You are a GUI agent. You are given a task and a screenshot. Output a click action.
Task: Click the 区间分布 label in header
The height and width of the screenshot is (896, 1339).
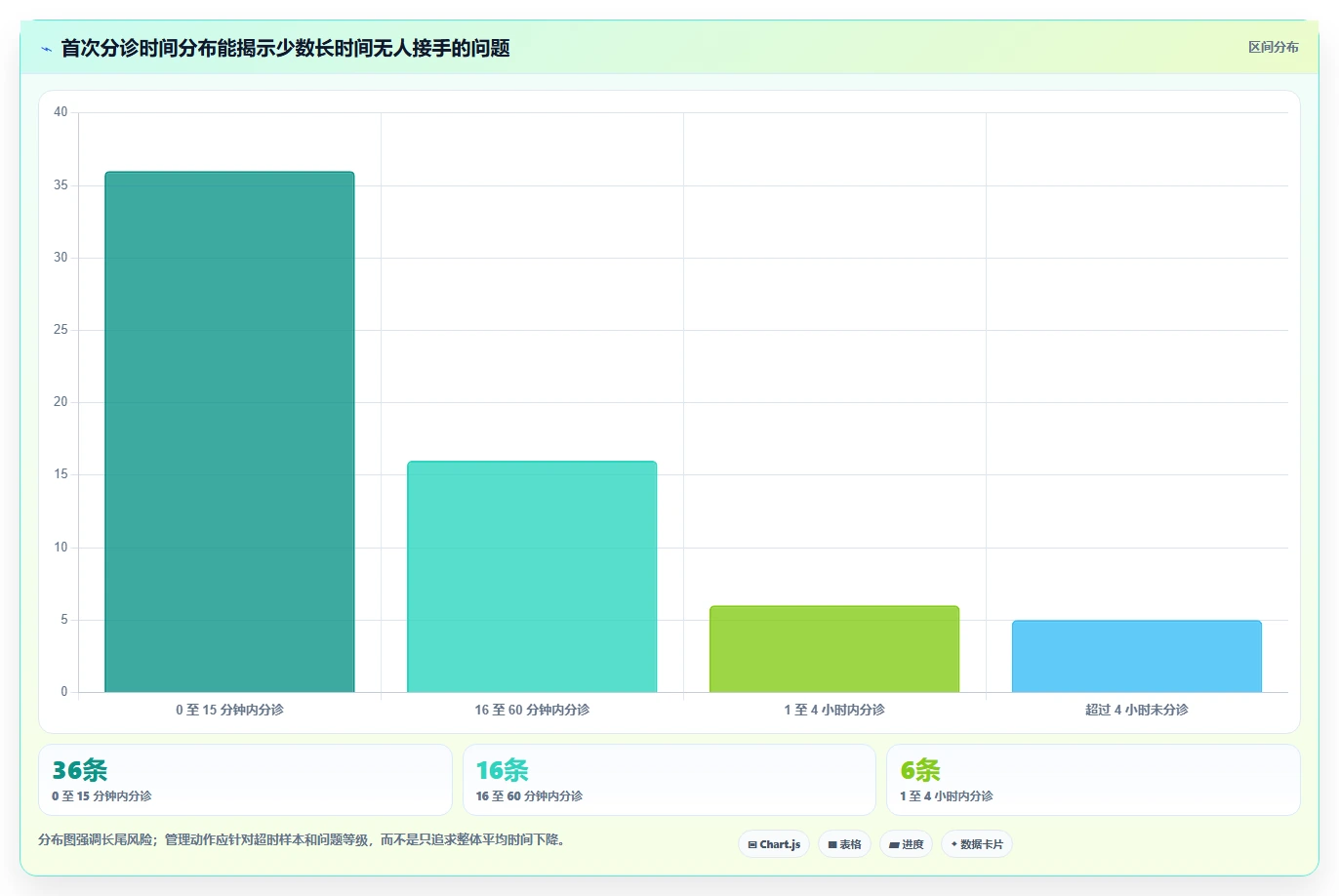[1273, 47]
